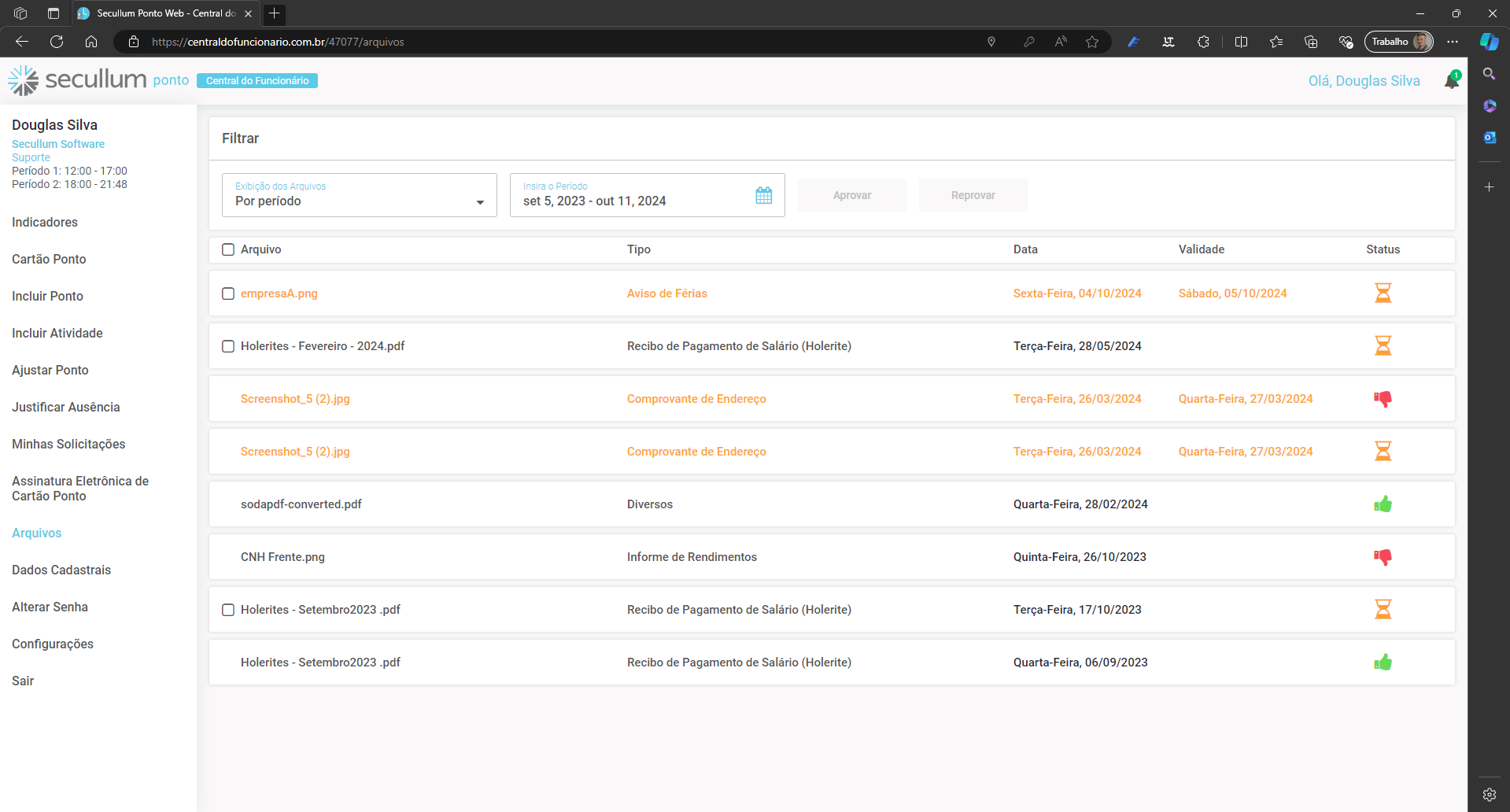Click hourglass status of 26/03/2024 second Screenshot_5

point(1383,452)
